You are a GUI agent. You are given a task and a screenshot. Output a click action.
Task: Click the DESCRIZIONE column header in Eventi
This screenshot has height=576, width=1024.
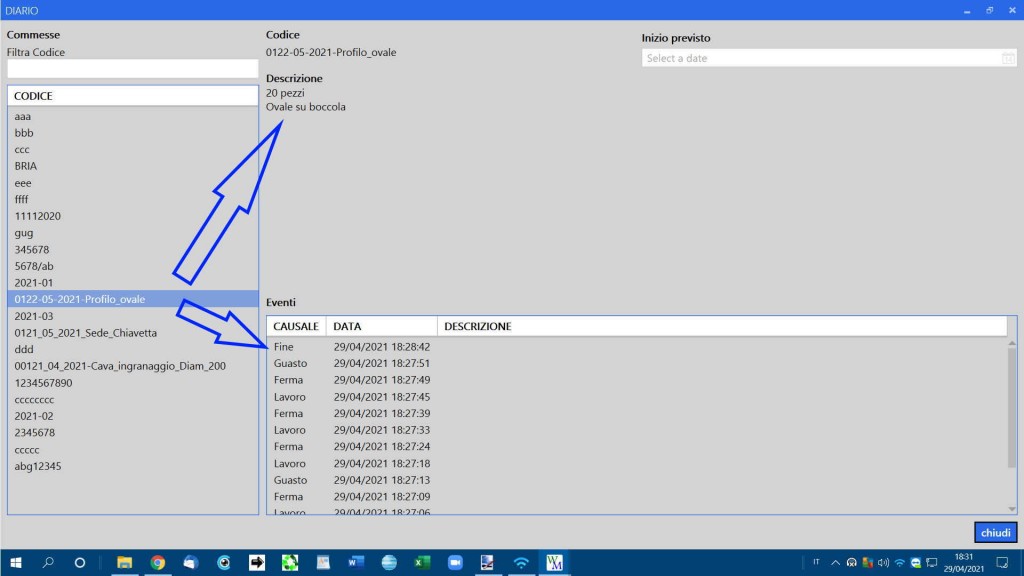click(722, 326)
